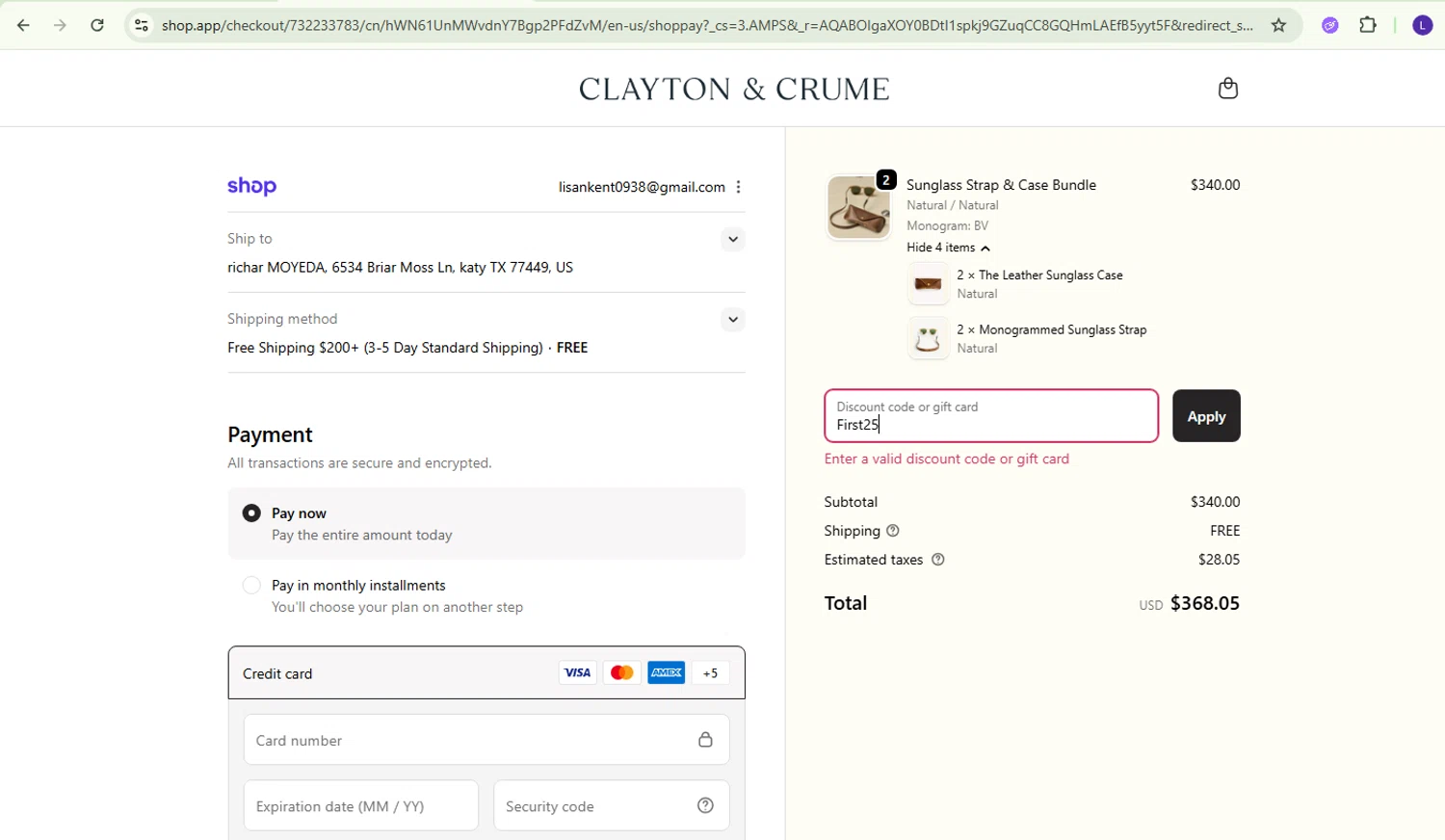Click the Expiration date field

tap(361, 805)
